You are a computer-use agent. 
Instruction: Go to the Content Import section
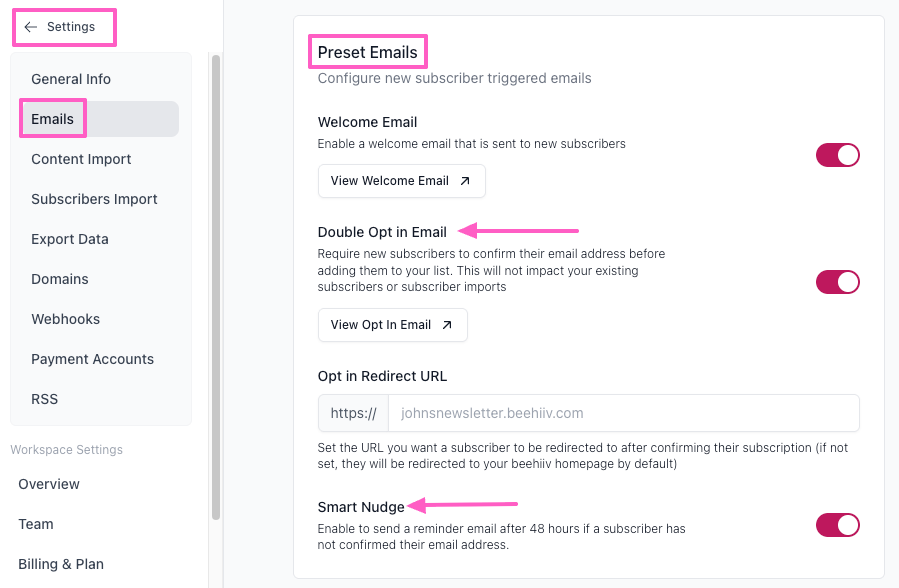click(81, 159)
